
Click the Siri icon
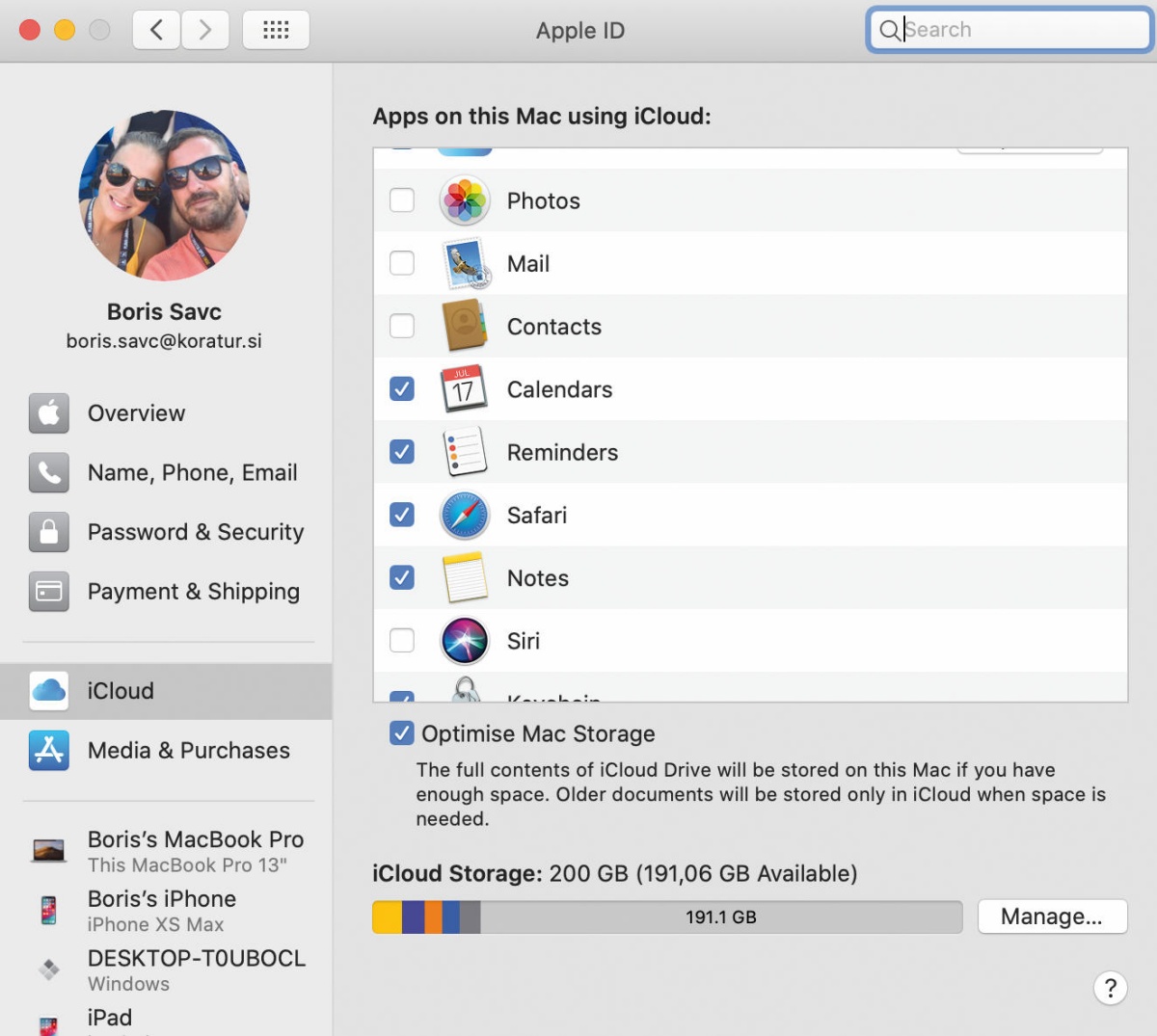pyautogui.click(x=465, y=641)
